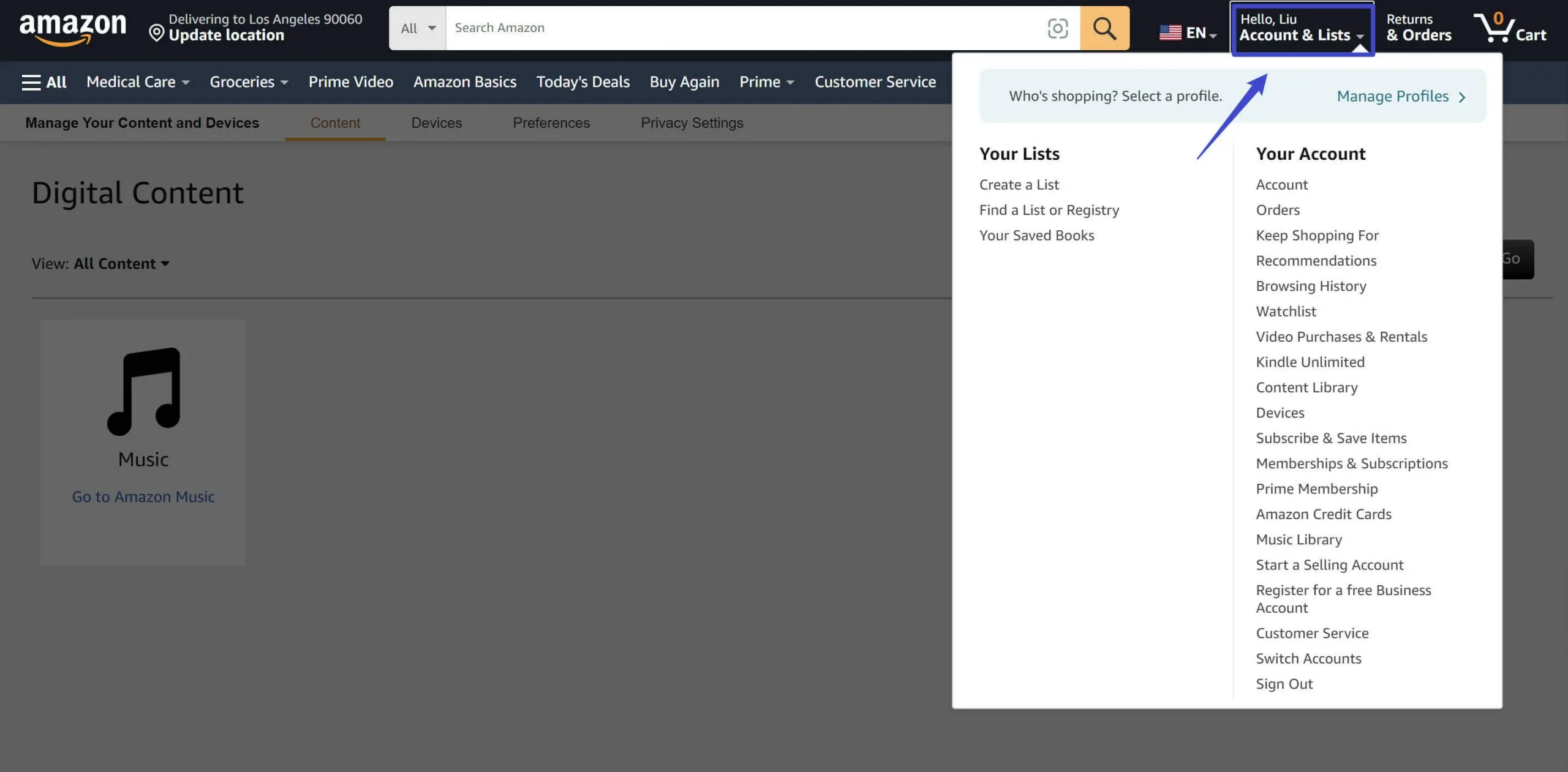1568x772 pixels.
Task: Expand the Prime navigation dropdown
Action: click(x=766, y=82)
